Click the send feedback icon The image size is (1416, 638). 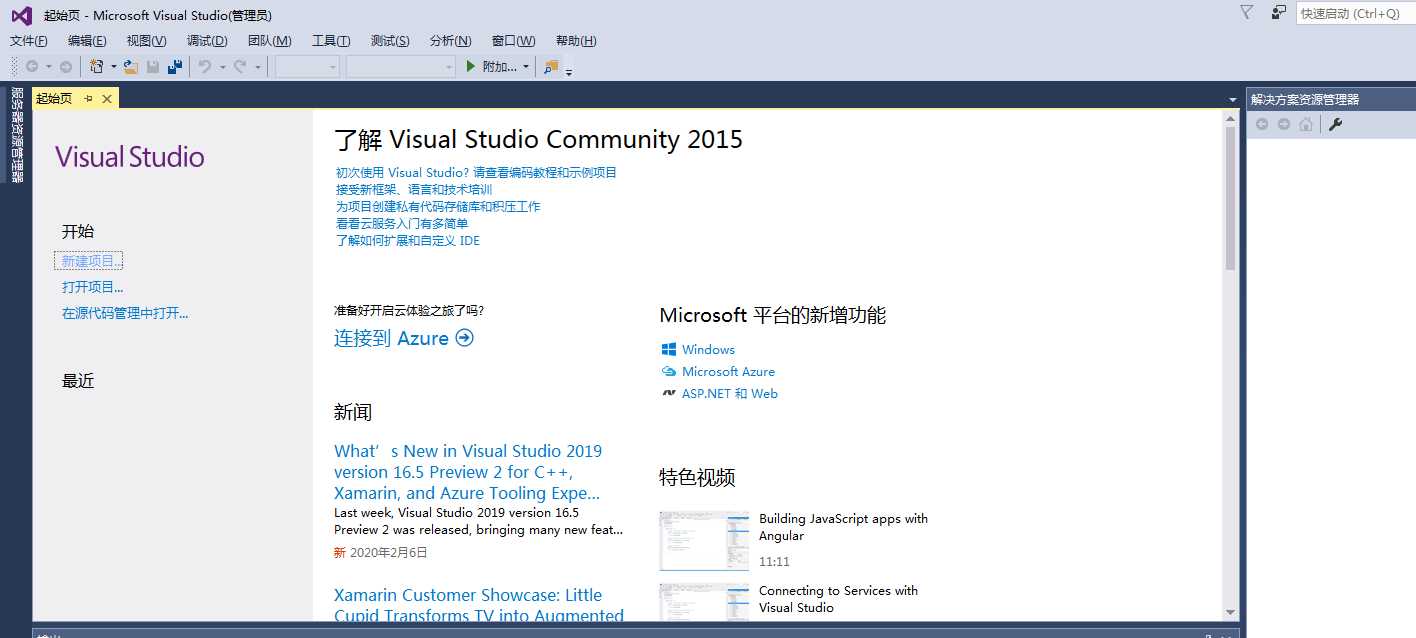pos(1279,12)
